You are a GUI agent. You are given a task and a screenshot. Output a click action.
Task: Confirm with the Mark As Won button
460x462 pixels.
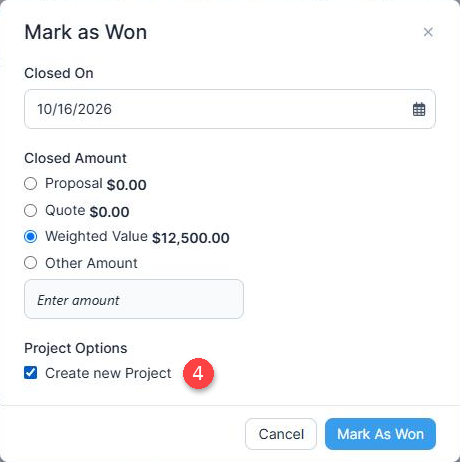[x=380, y=434]
